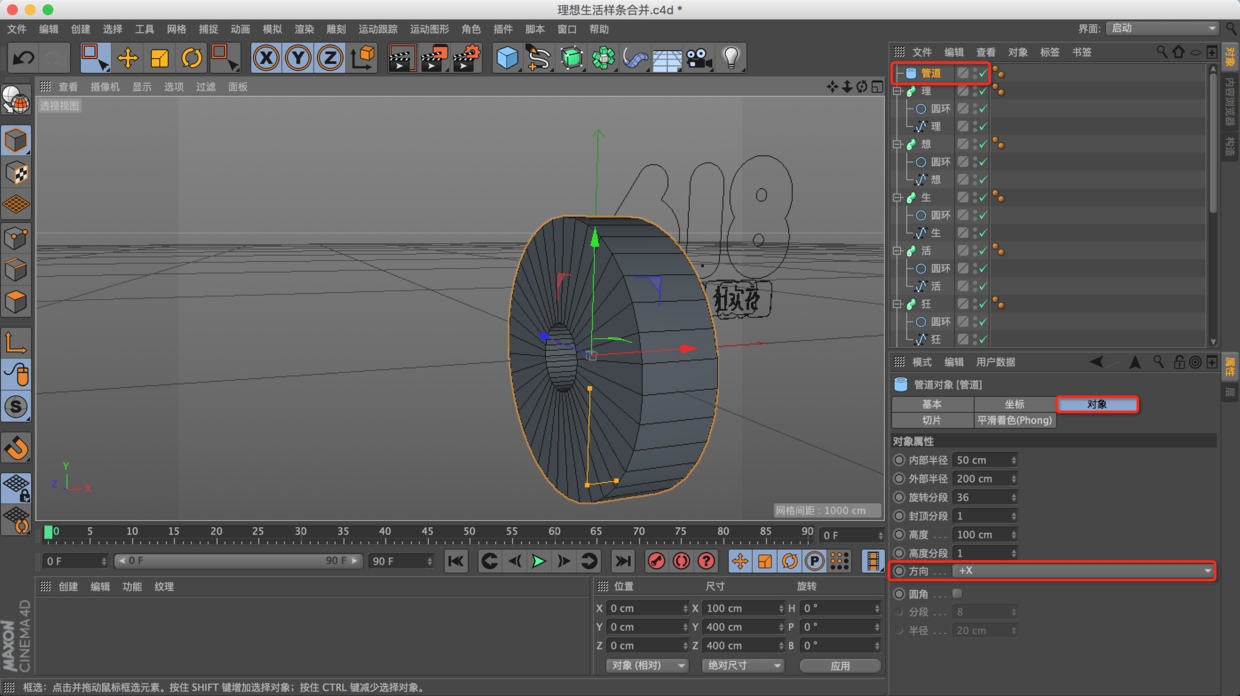The width and height of the screenshot is (1240, 696).
Task: Click the Undo arrow icon
Action: click(x=23, y=58)
